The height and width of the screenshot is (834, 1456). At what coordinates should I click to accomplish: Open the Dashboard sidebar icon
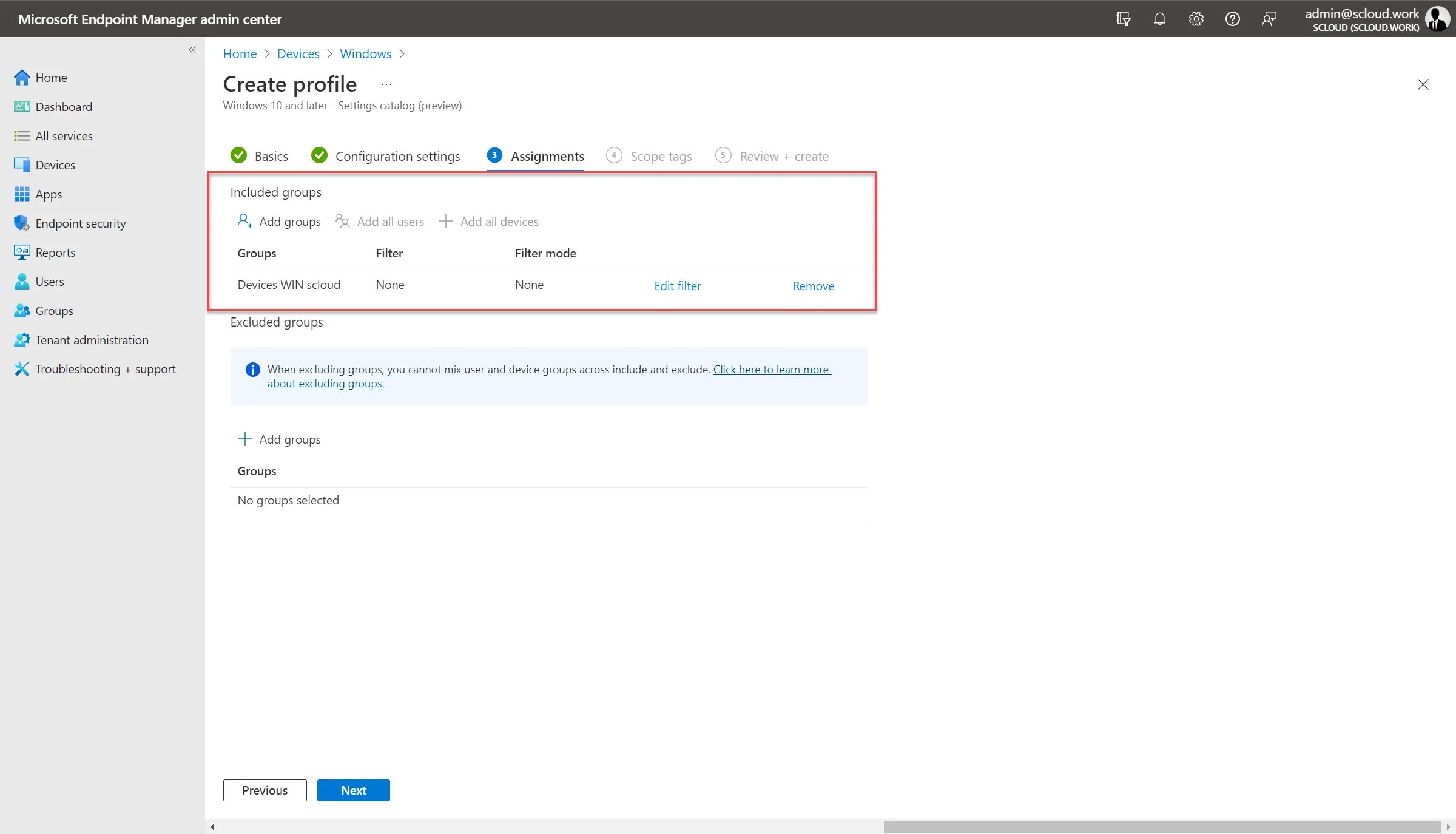coord(22,107)
